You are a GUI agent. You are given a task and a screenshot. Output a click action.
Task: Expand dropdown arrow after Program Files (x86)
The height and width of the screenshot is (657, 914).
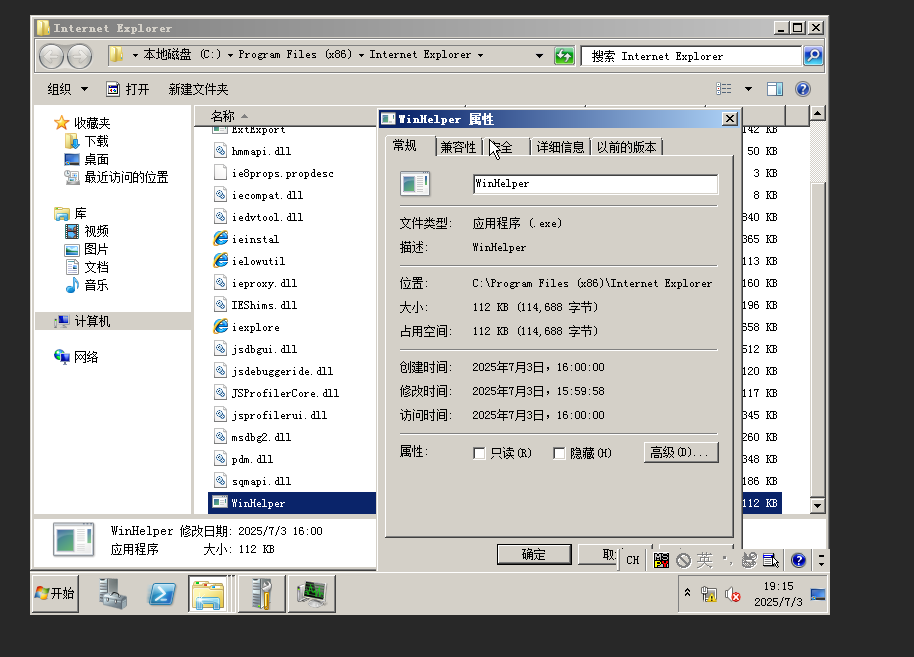pos(361,55)
